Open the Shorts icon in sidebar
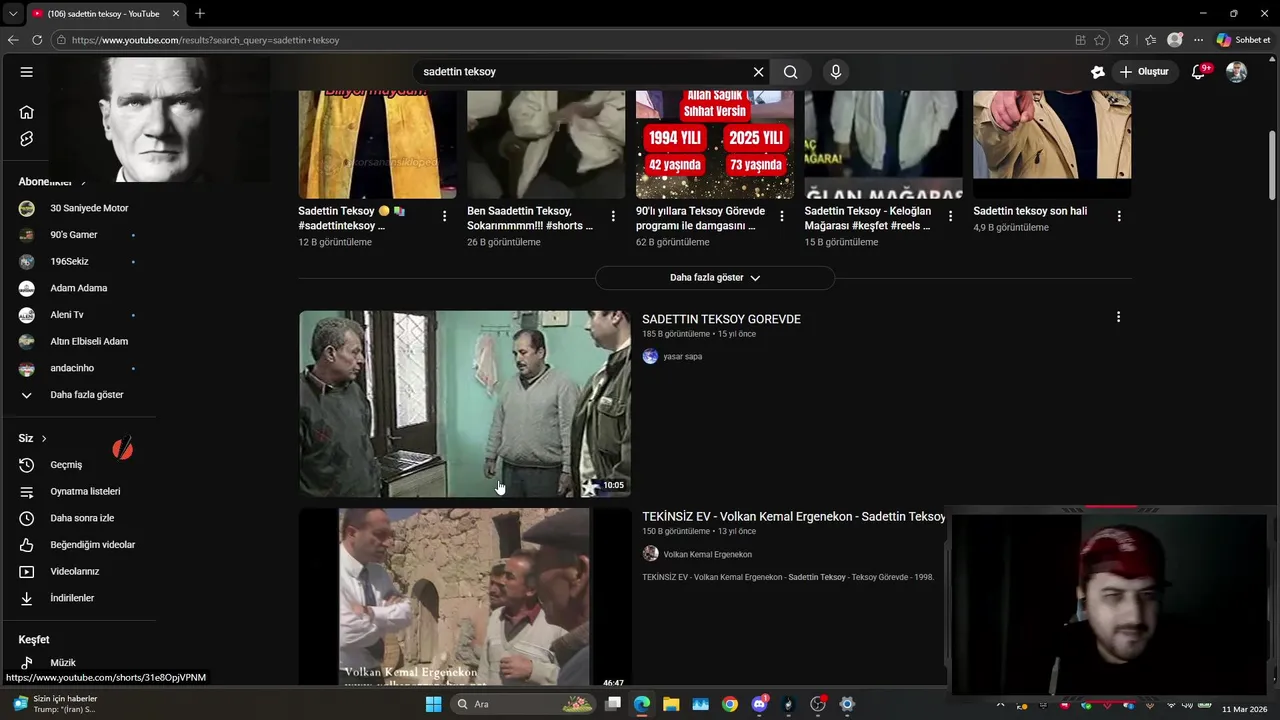Screen dimensions: 1280x720 (x=27, y=139)
